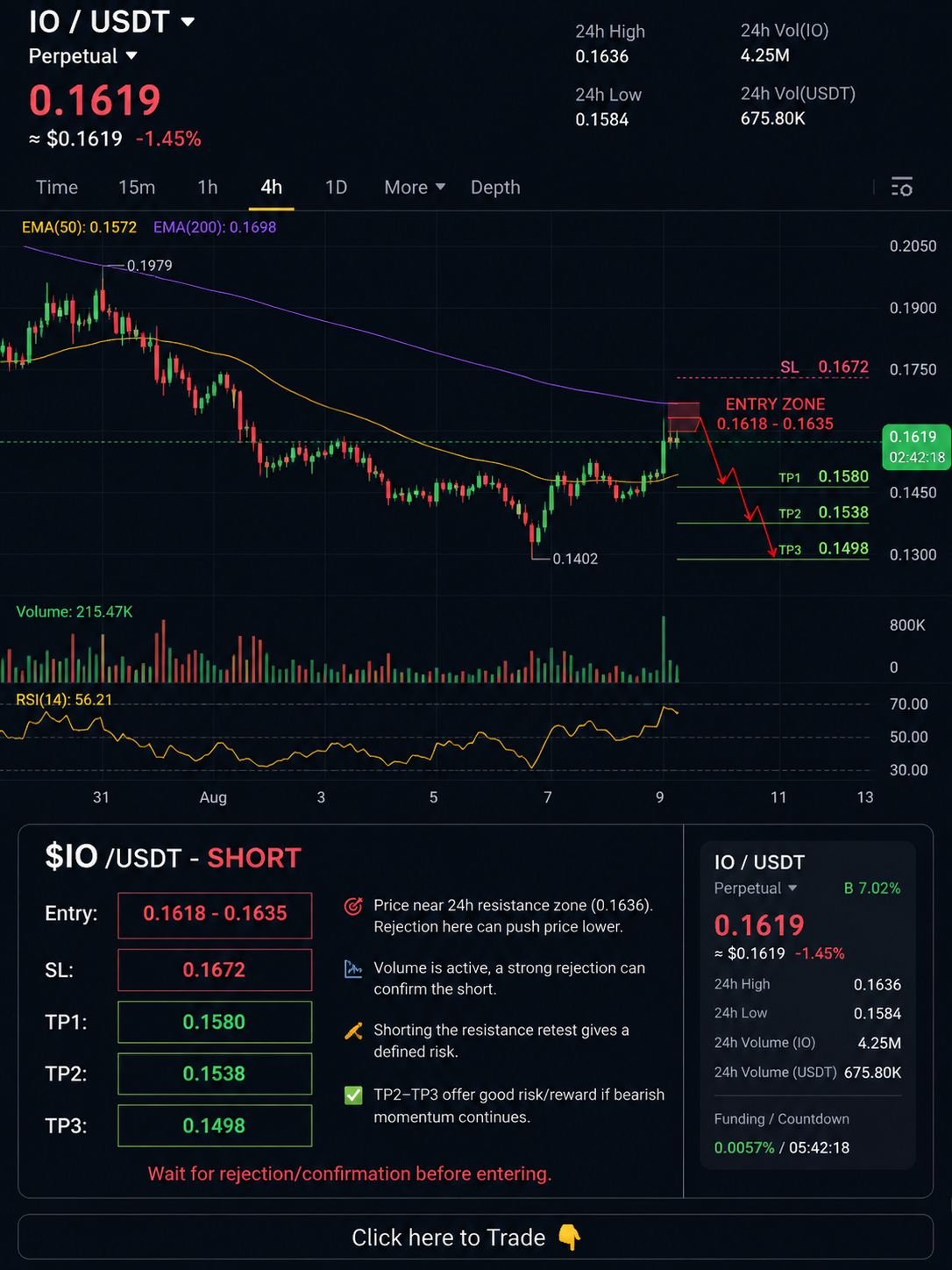The height and width of the screenshot is (1270, 952).
Task: Click the large red 0.1619 price header
Action: (x=95, y=100)
